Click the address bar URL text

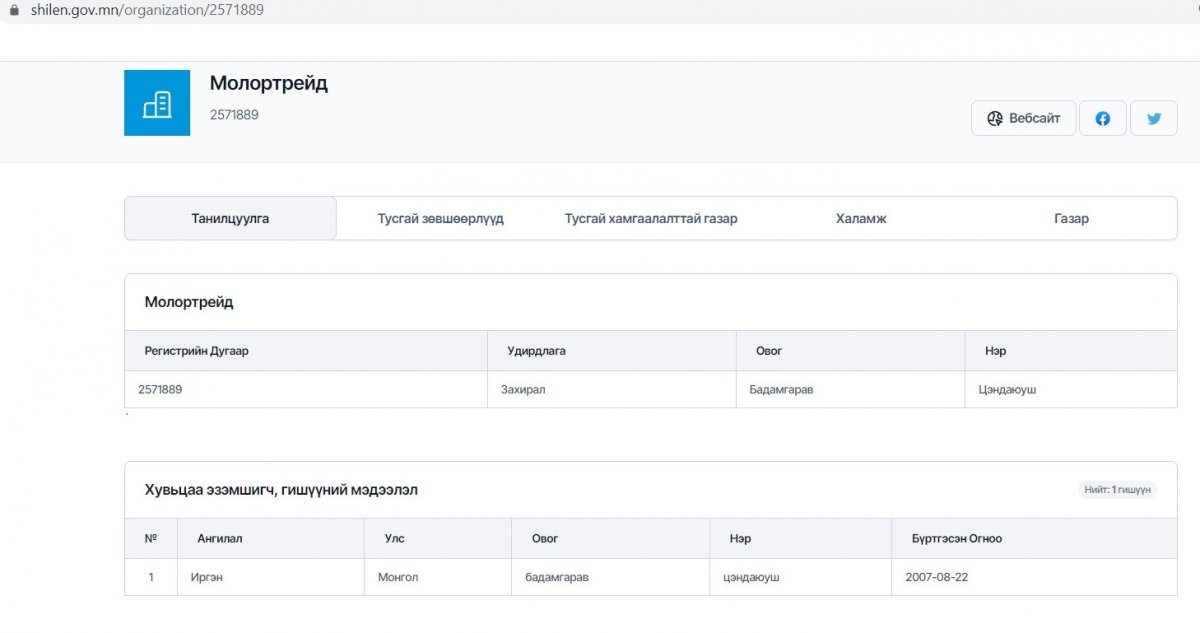(147, 10)
